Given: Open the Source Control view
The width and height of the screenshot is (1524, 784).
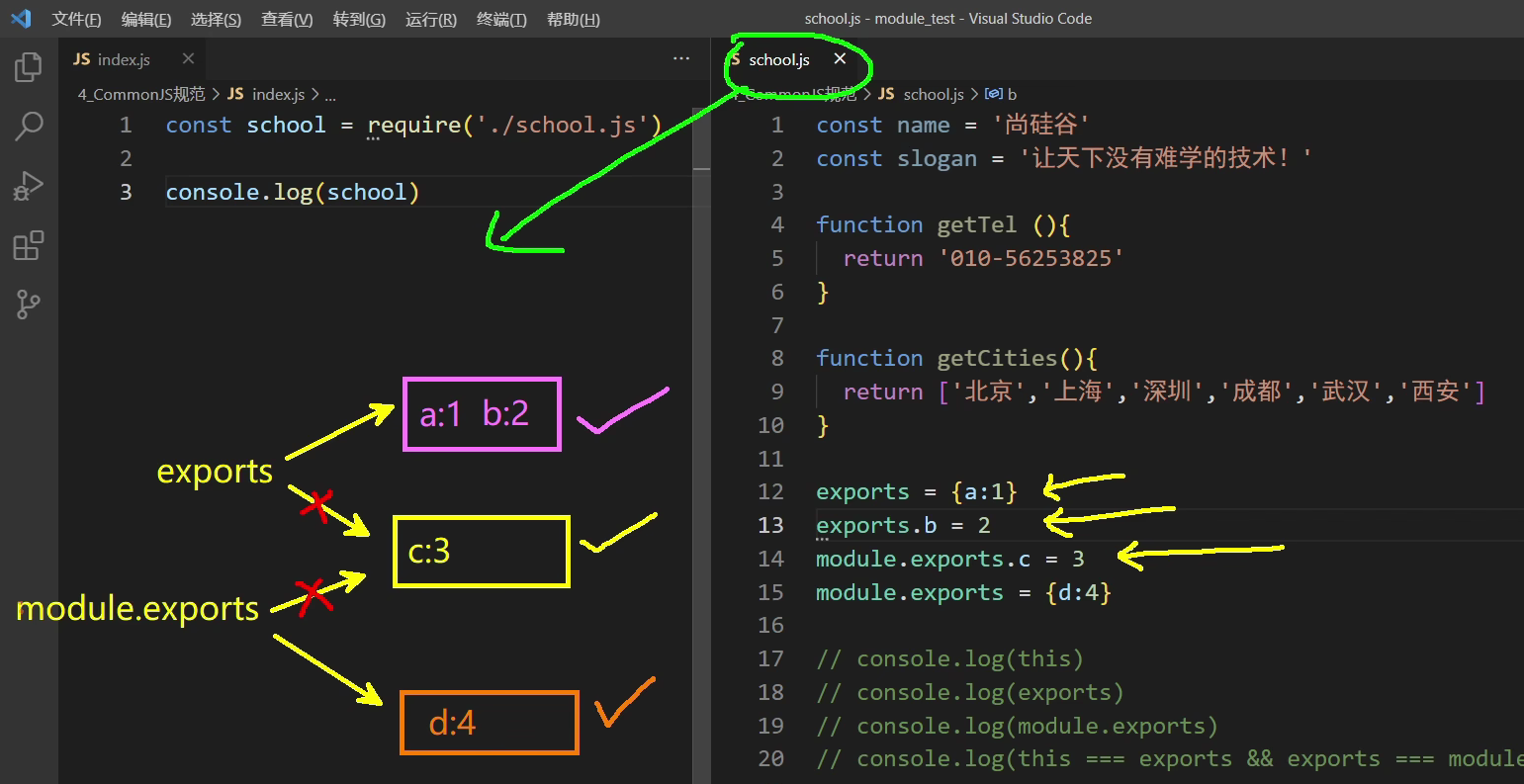Looking at the screenshot, I should (29, 305).
